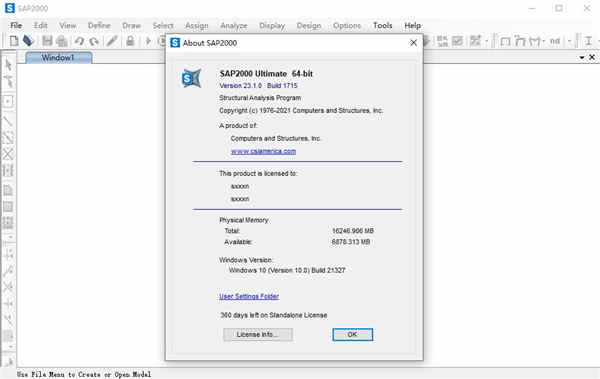Image resolution: width=600 pixels, height=379 pixels.
Task: Click the 16246.906 MB total memory value
Action: (x=353, y=231)
